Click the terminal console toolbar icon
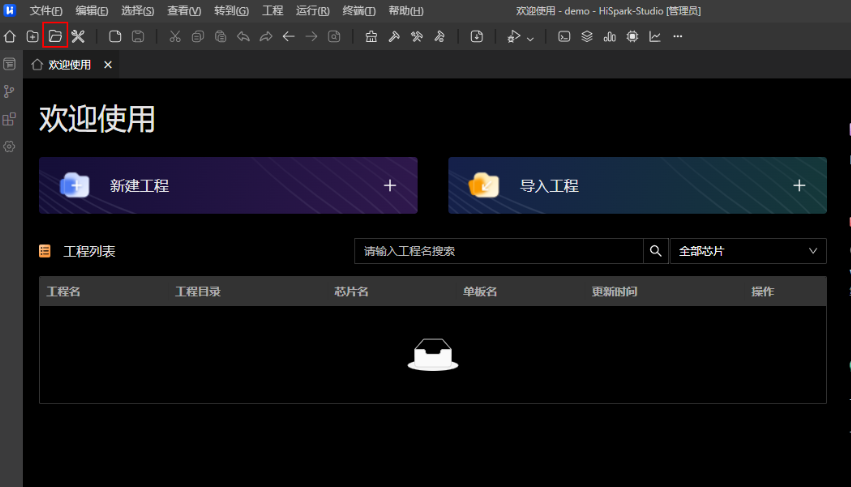 click(x=564, y=37)
